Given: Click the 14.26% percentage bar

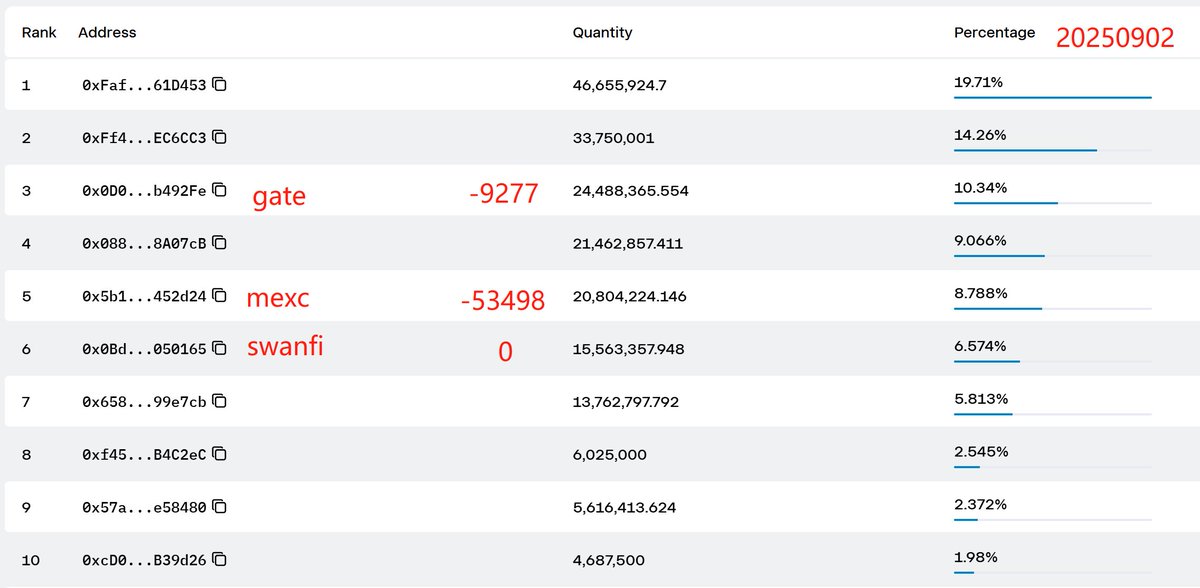Looking at the screenshot, I should point(1053,150).
